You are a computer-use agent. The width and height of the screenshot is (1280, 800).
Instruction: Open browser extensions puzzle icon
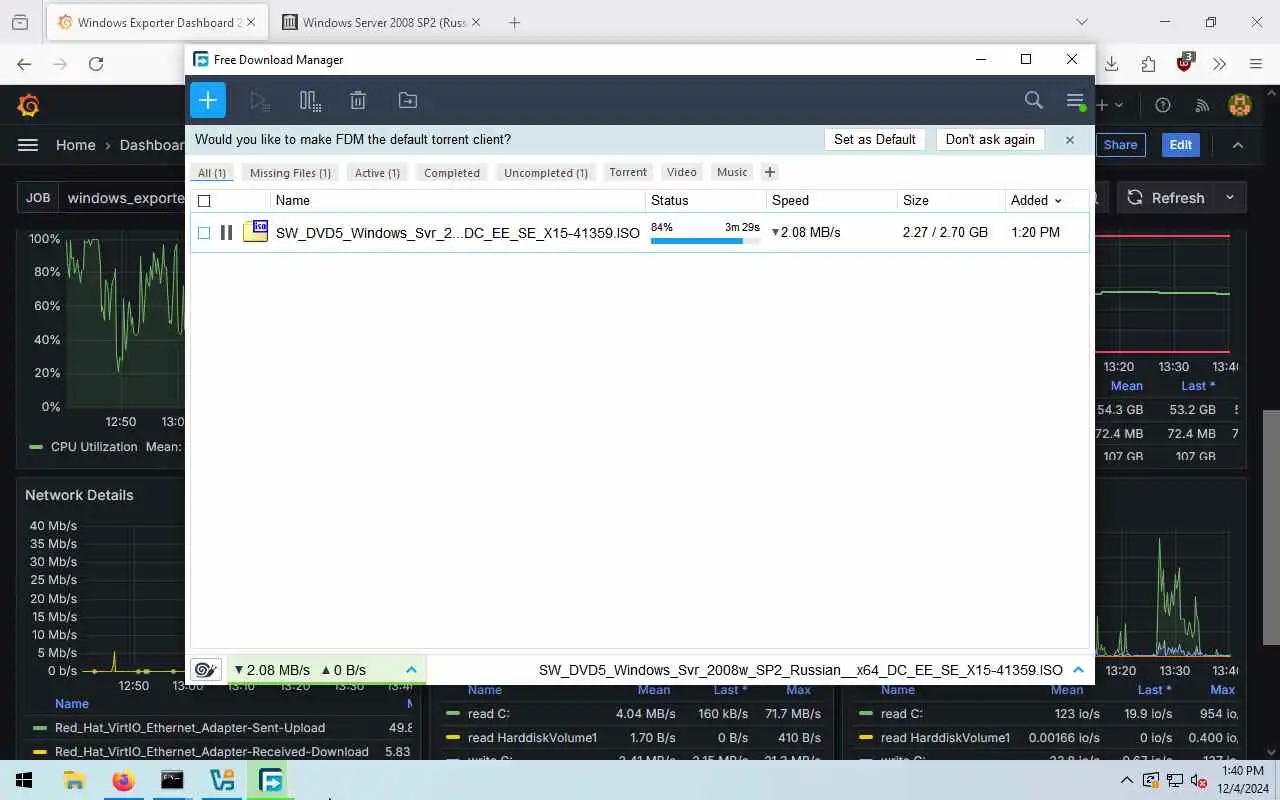click(1148, 64)
